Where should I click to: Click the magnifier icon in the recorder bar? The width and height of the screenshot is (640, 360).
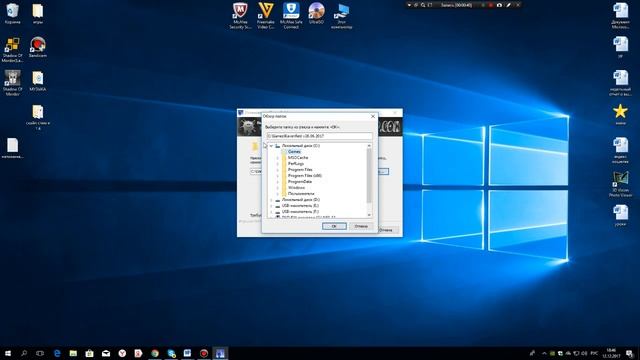pos(423,5)
